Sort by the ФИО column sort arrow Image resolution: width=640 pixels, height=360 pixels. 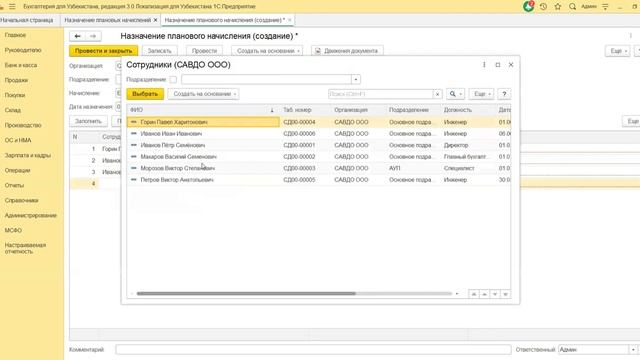pos(272,110)
